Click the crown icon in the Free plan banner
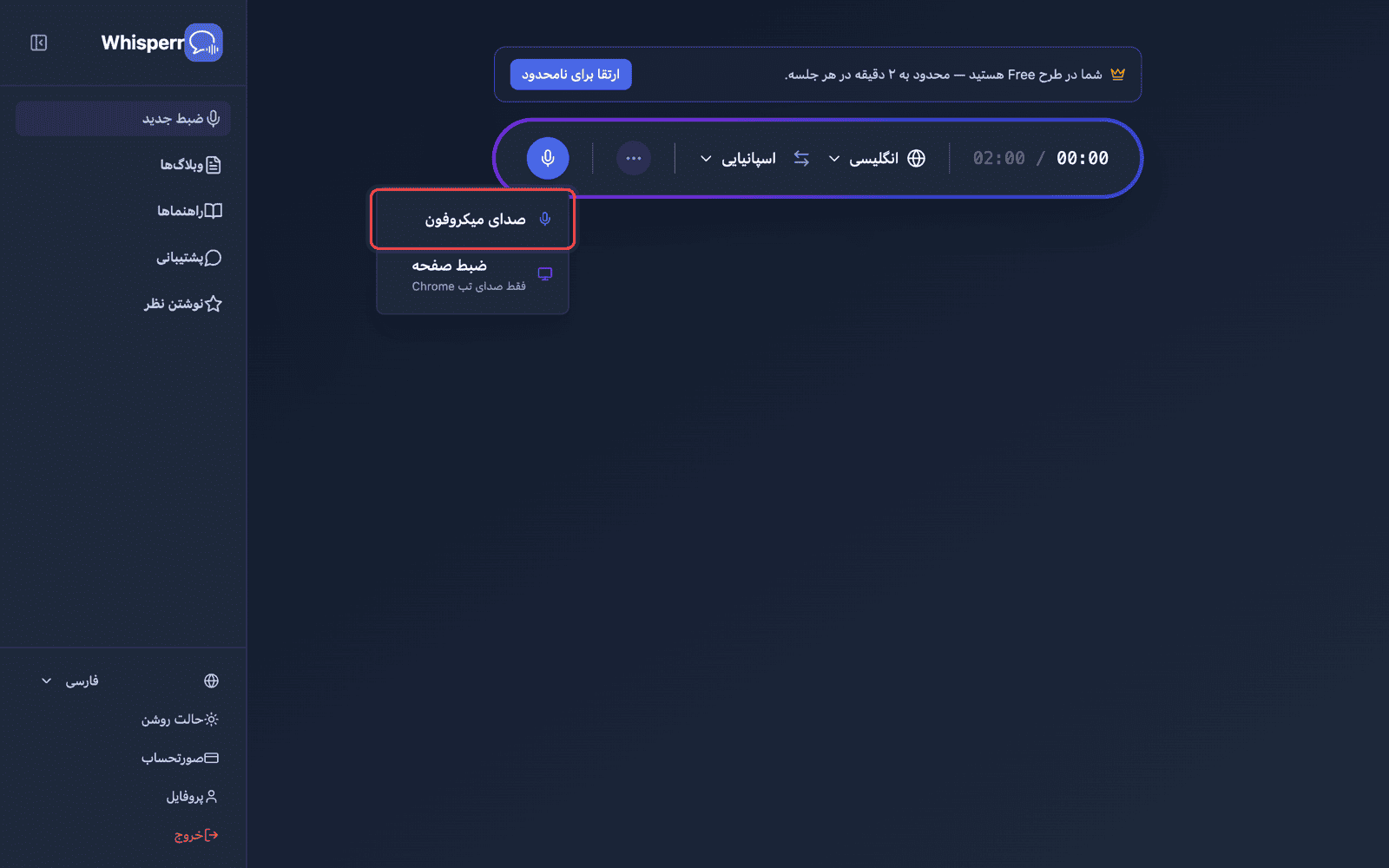Image resolution: width=1389 pixels, height=868 pixels. tap(1117, 75)
